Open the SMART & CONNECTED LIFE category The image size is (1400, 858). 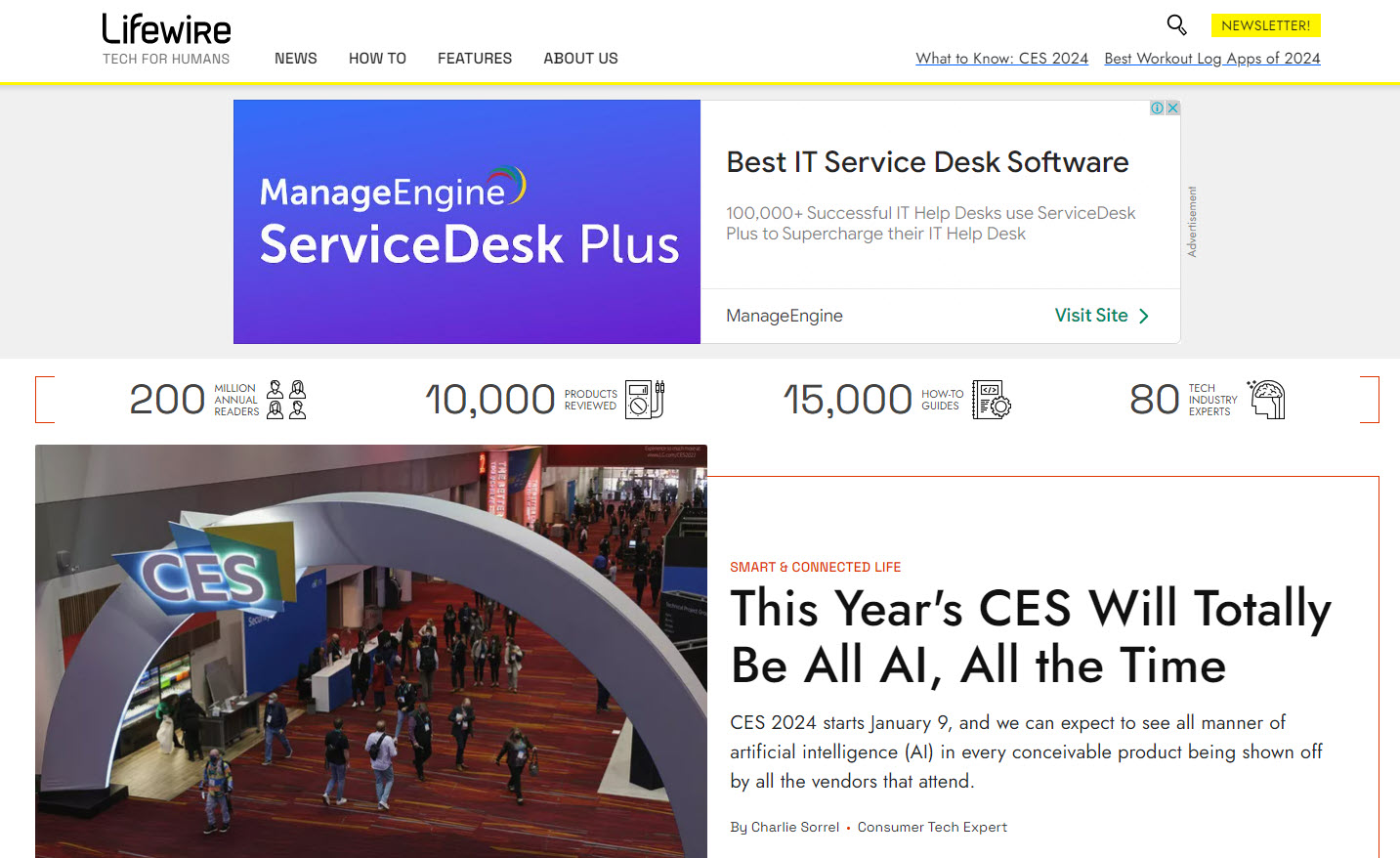point(816,567)
